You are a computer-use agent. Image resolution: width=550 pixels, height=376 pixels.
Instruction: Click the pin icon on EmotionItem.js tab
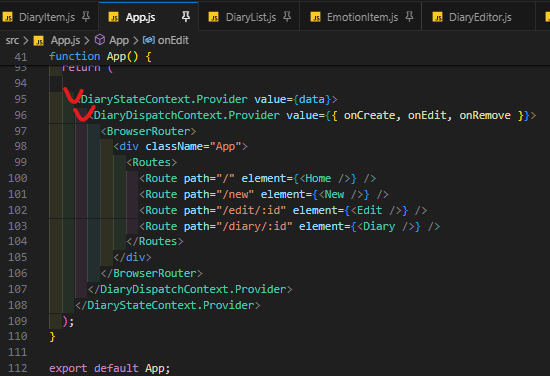tap(409, 16)
